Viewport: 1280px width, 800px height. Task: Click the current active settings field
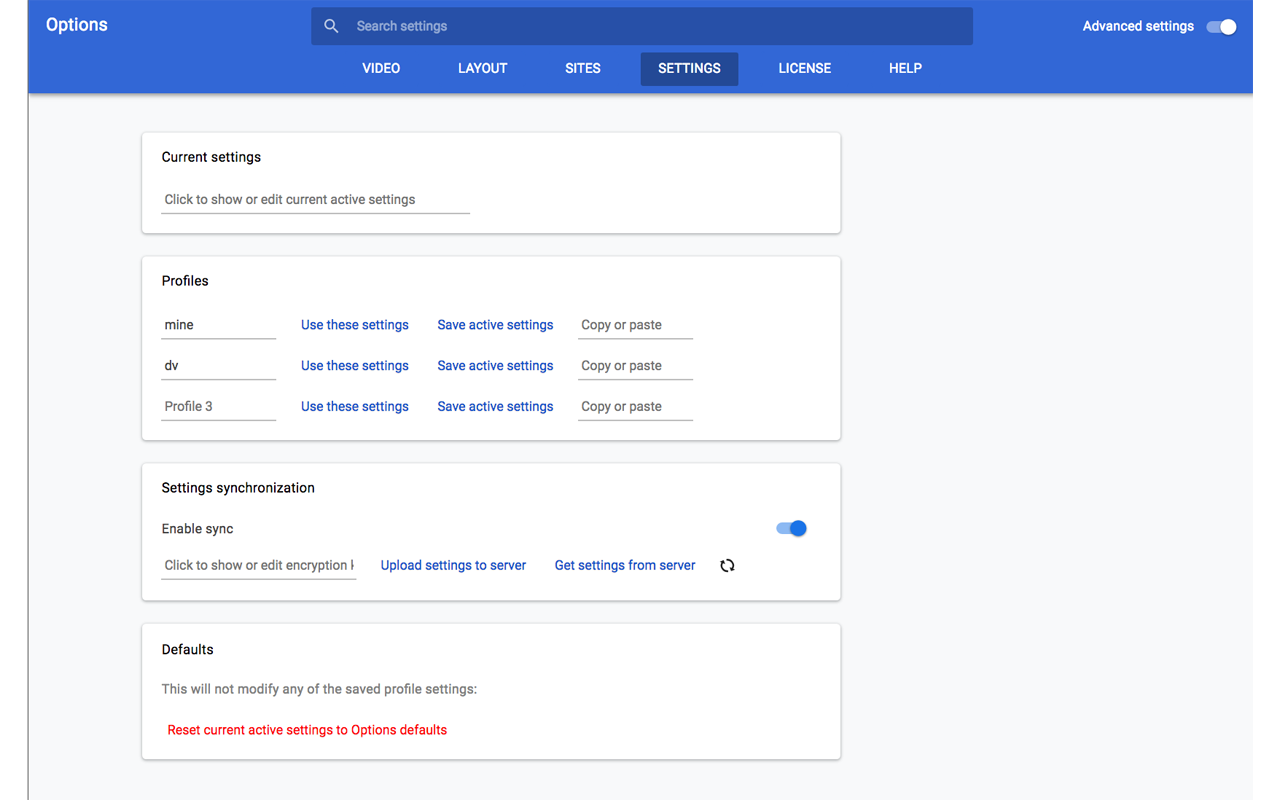315,199
